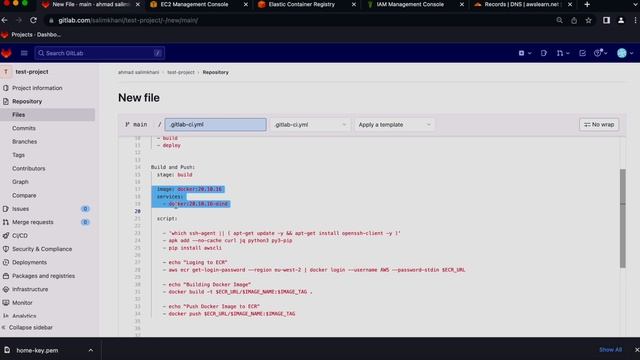The height and width of the screenshot is (360, 640).
Task: Click the browser reload button
Action: tap(33, 20)
